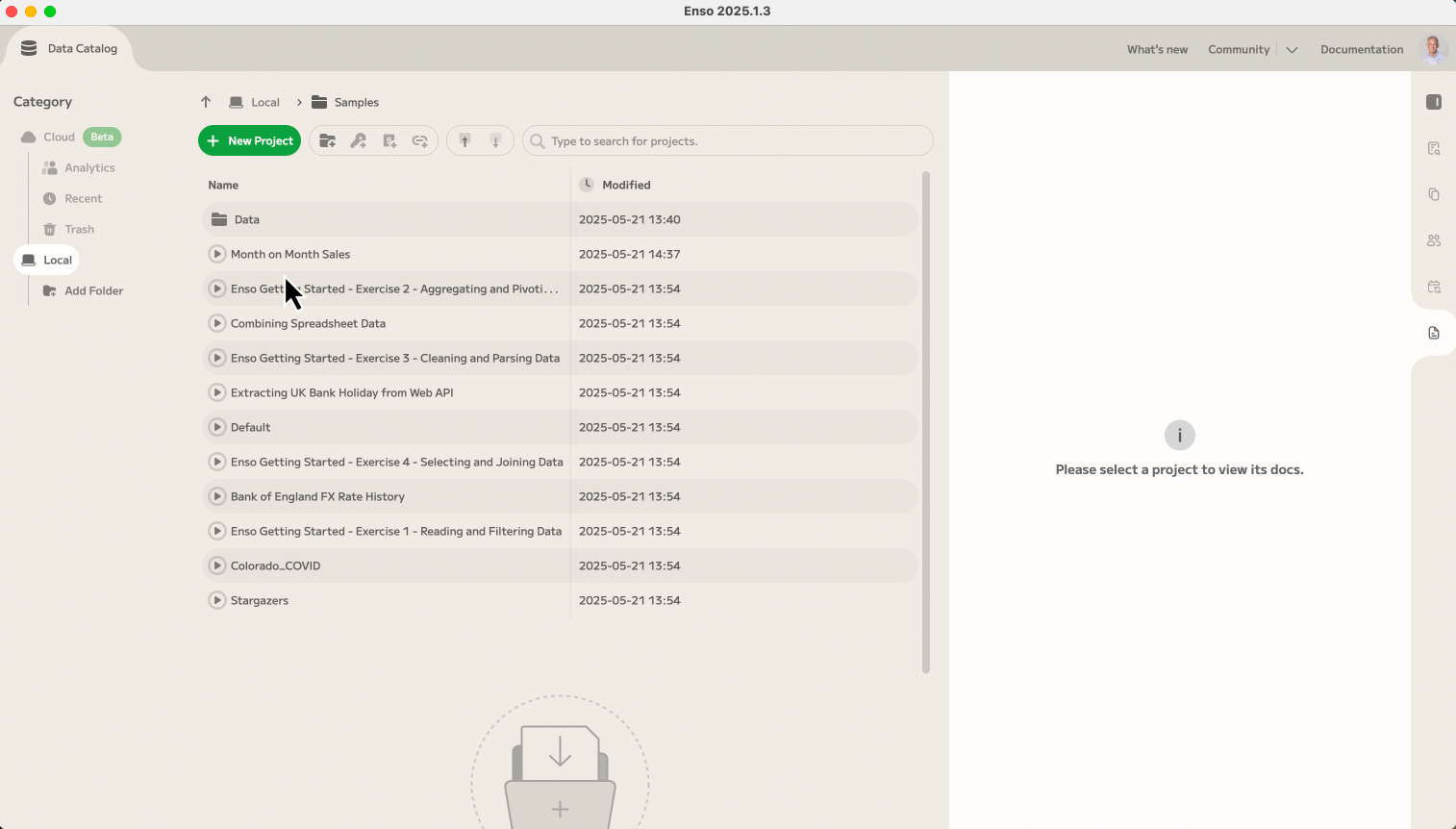Click the Data folder icon in list

219,219
